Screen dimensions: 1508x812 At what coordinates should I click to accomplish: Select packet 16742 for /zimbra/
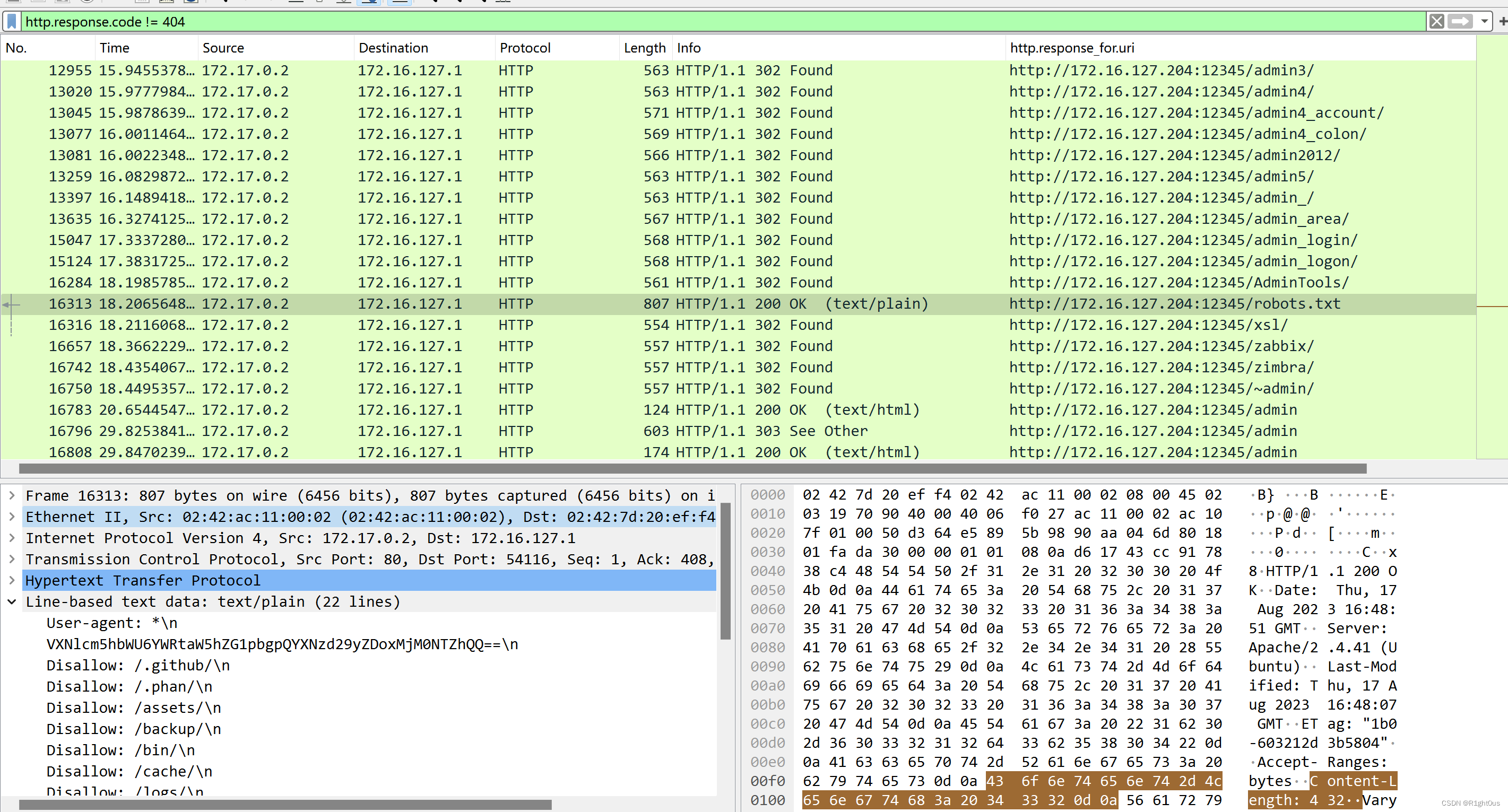click(738, 368)
